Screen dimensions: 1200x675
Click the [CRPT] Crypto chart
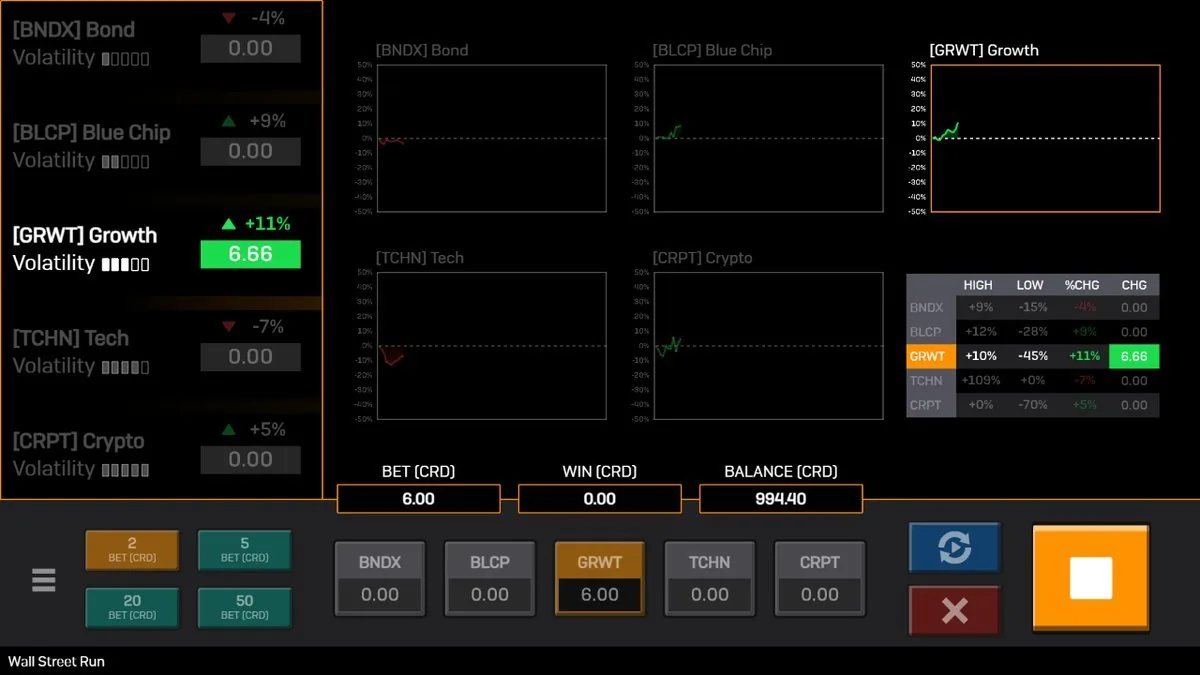768,346
